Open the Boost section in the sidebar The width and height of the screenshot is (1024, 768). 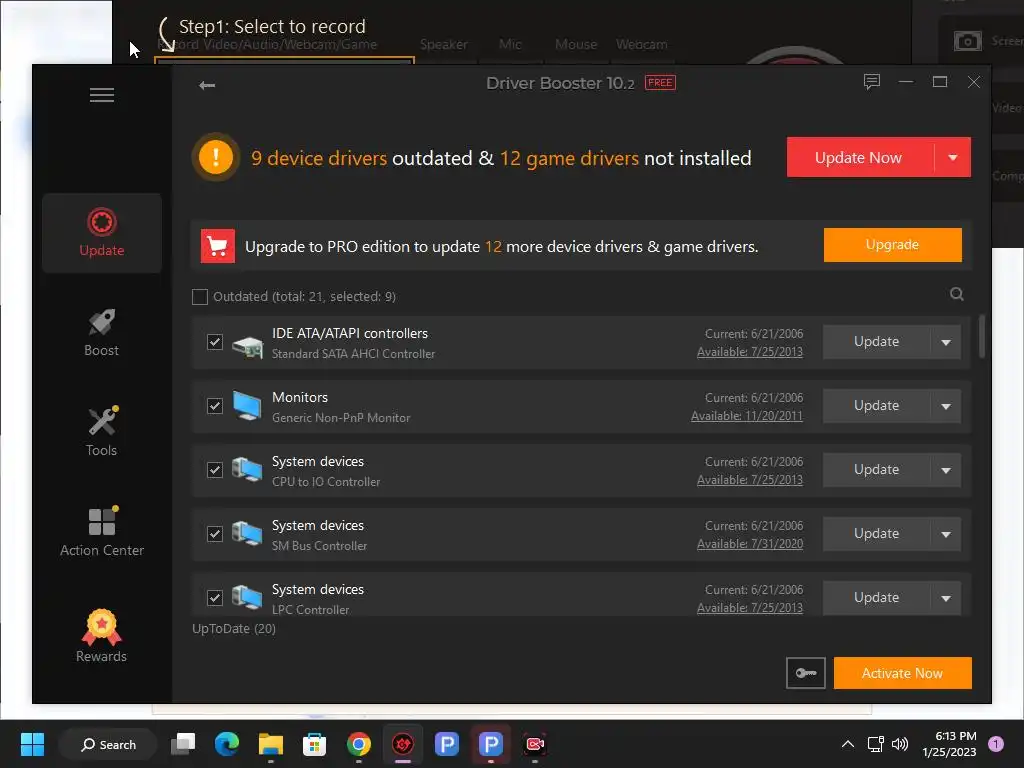102,332
